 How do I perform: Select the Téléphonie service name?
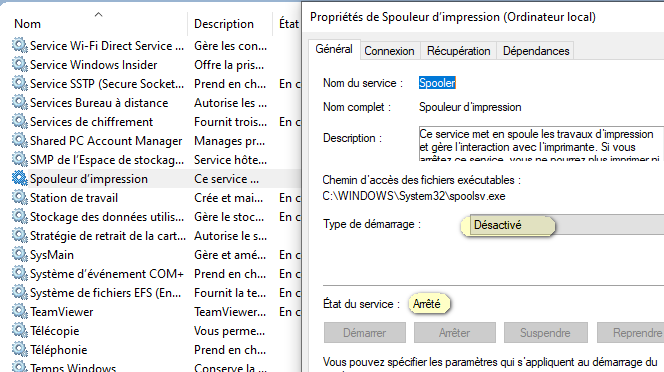tap(58, 350)
